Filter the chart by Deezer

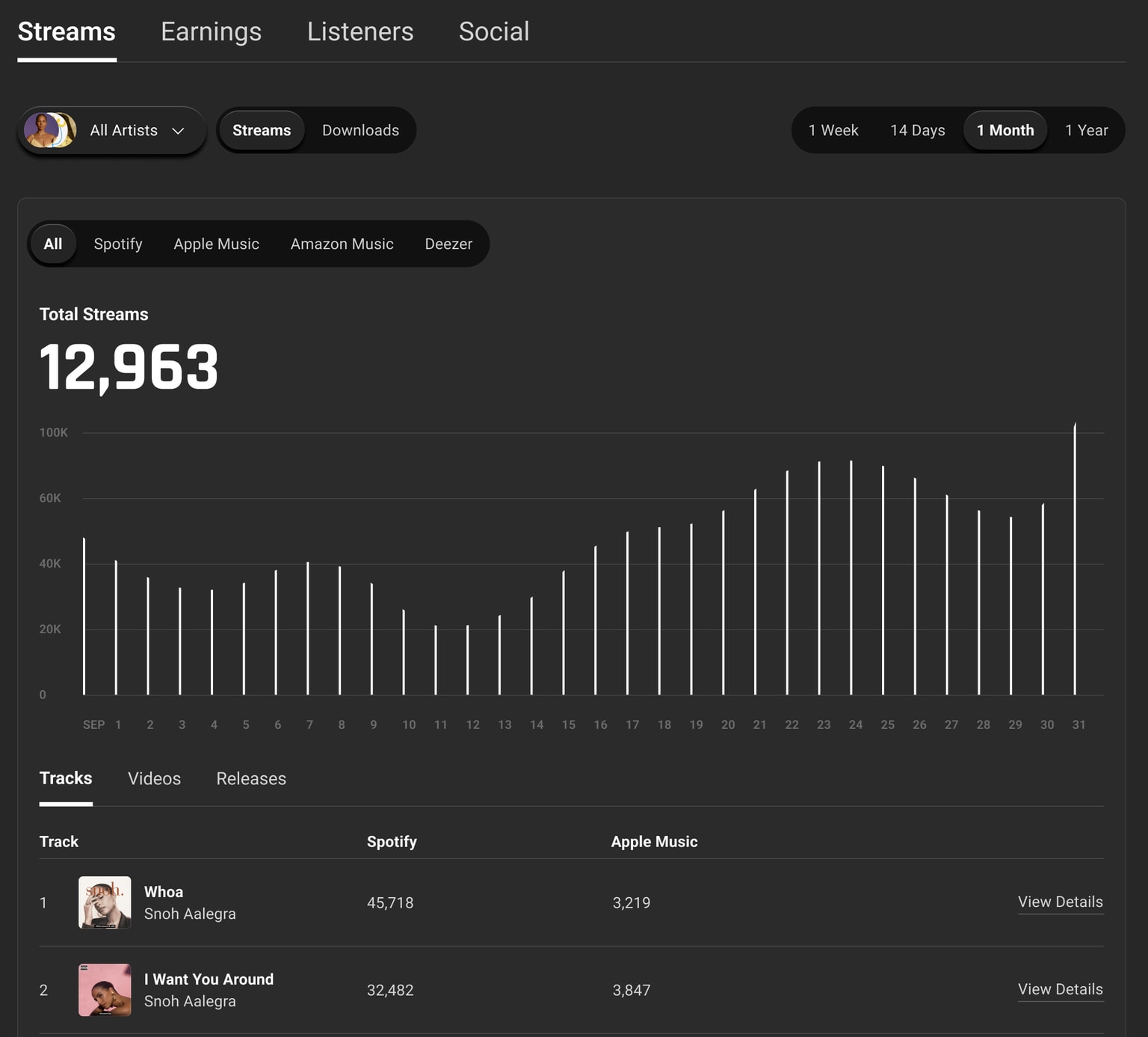coord(448,244)
